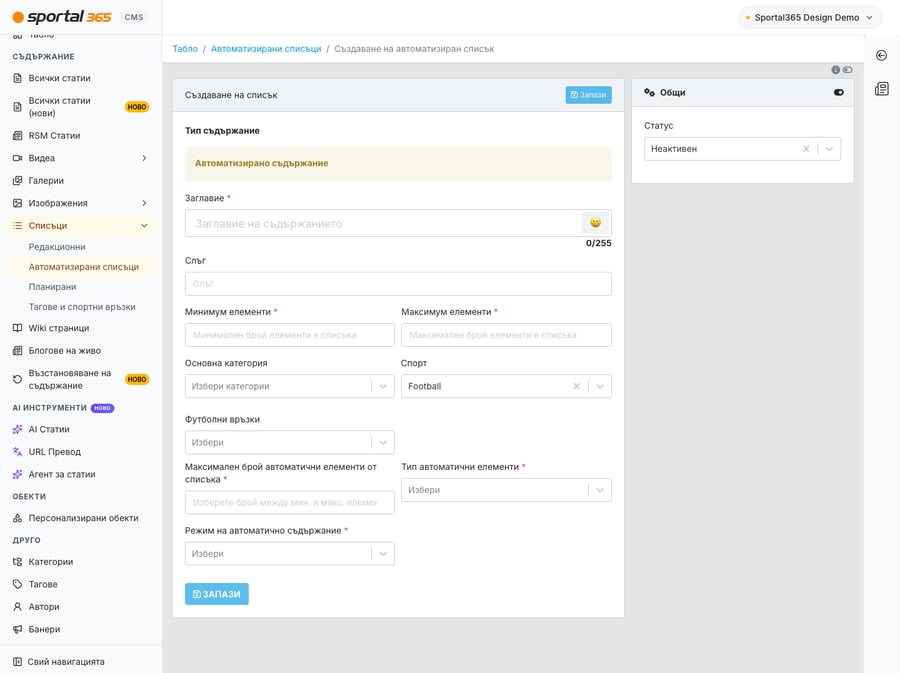Click the URL Превод translate icon
Image resolution: width=900 pixels, height=673 pixels.
click(17, 452)
